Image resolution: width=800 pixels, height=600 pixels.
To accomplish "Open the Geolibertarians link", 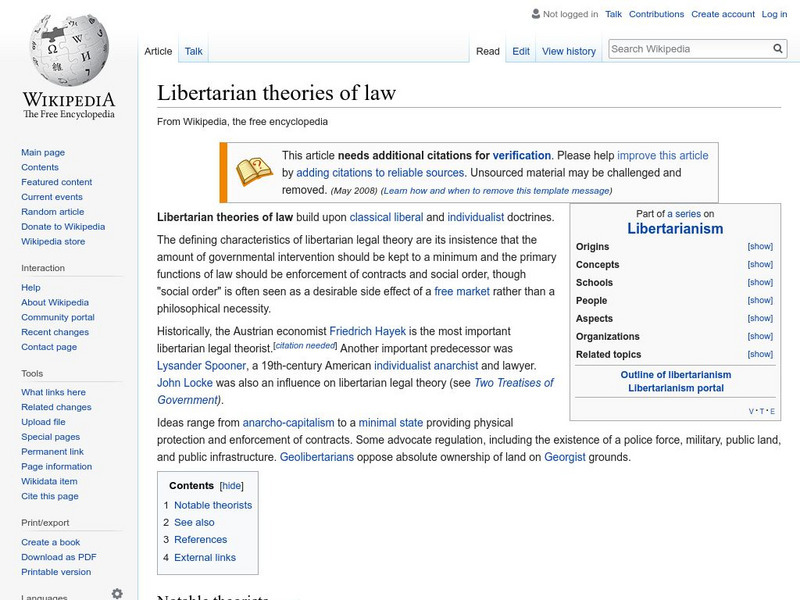I will coord(317,457).
